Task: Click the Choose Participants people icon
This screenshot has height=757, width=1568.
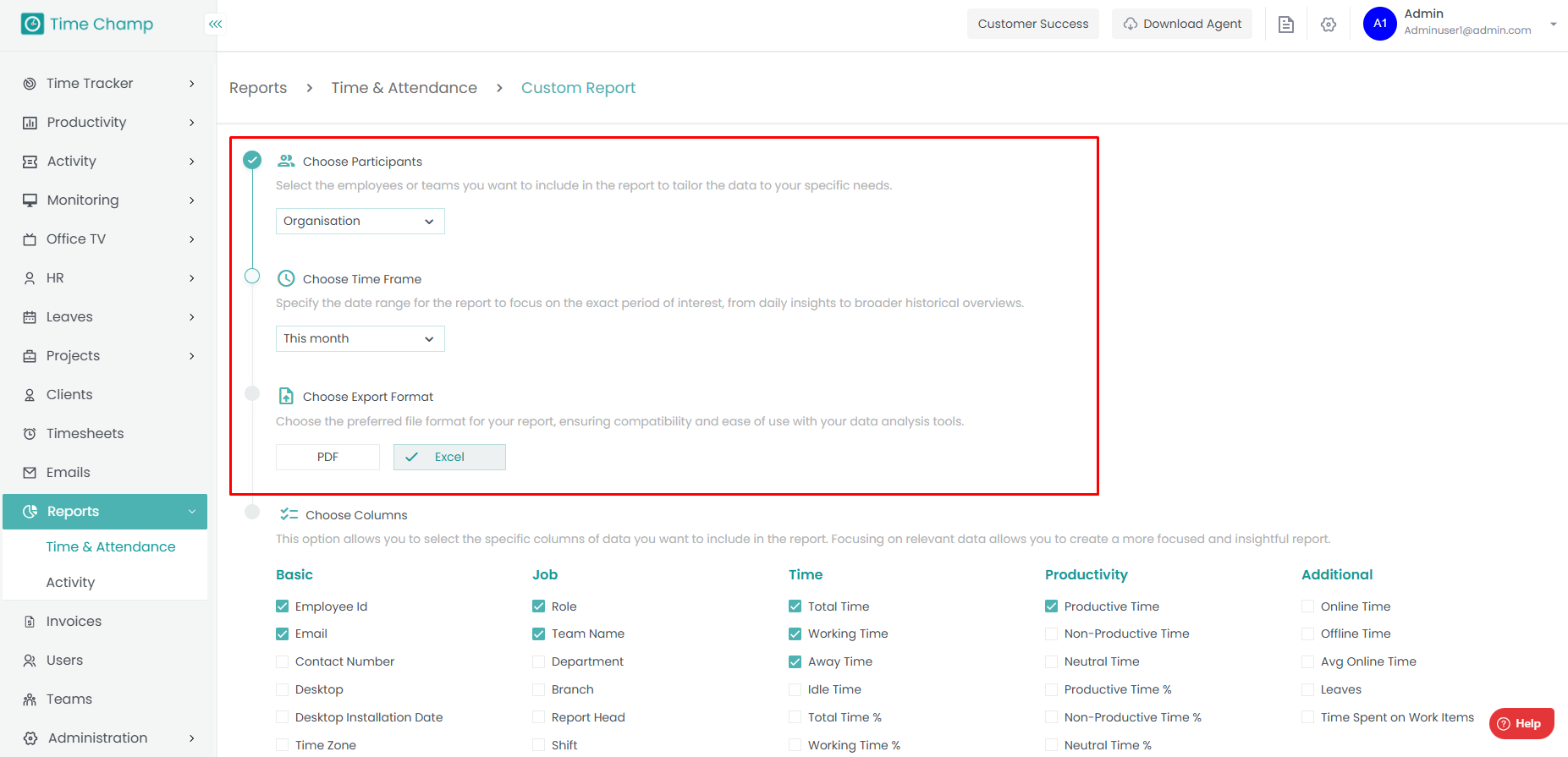Action: [x=286, y=161]
